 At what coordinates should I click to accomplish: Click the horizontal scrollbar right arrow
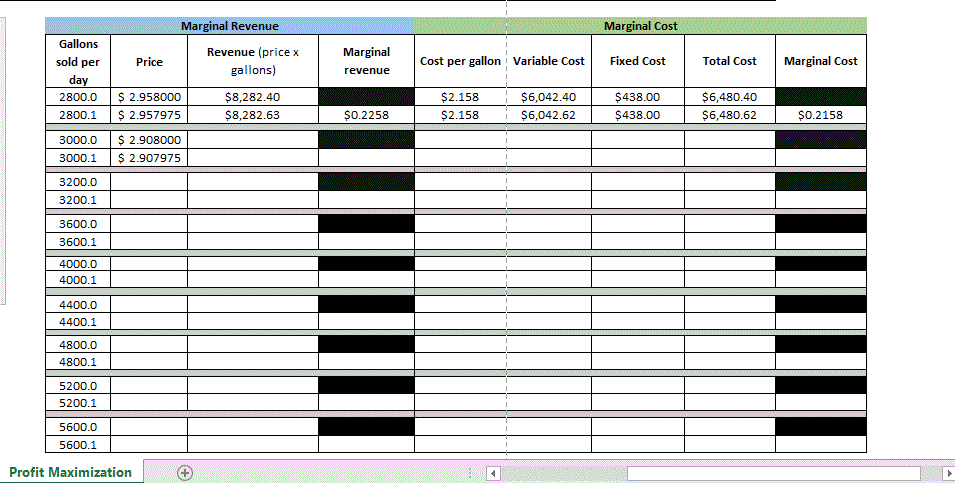[x=948, y=473]
